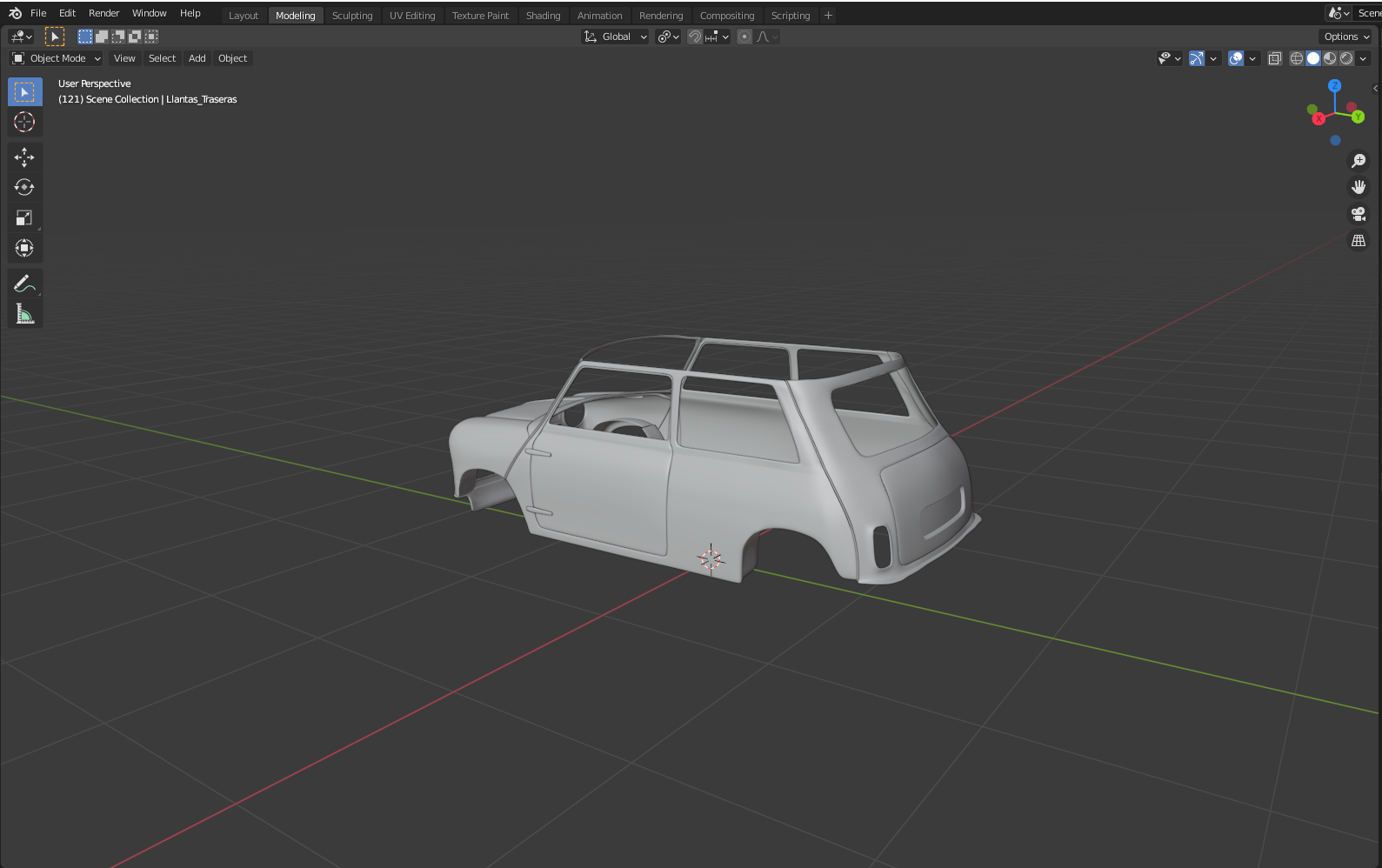Click the 3D cursor in the viewport

tap(711, 559)
